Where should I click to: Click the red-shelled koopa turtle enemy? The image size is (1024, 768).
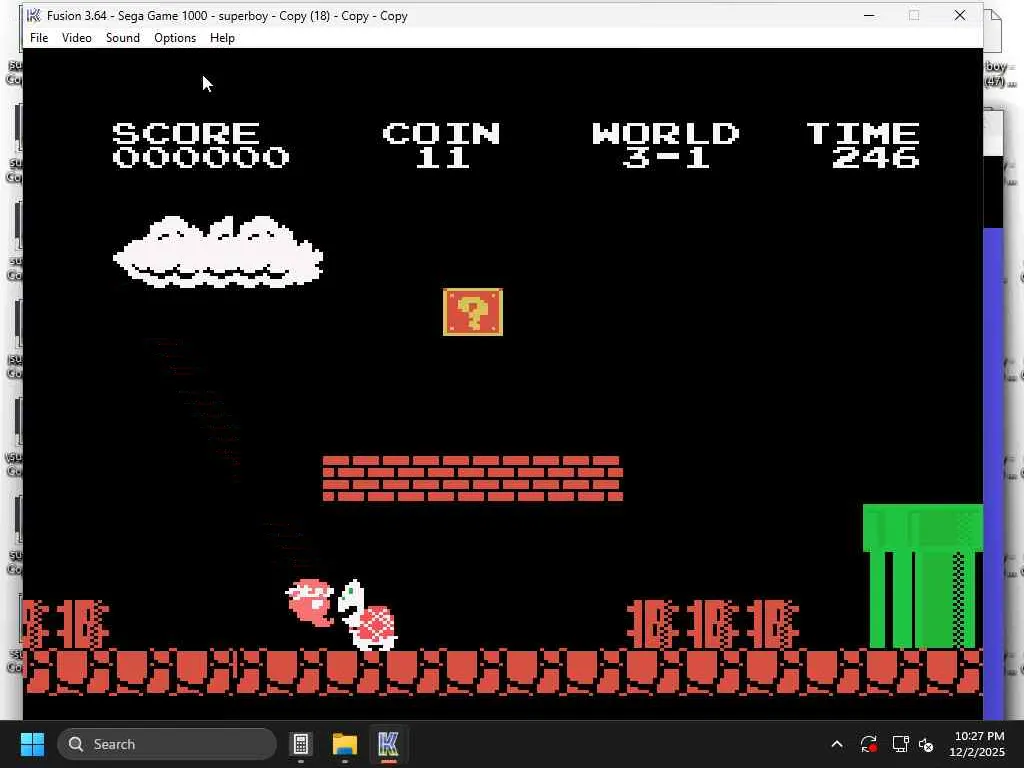coord(367,615)
